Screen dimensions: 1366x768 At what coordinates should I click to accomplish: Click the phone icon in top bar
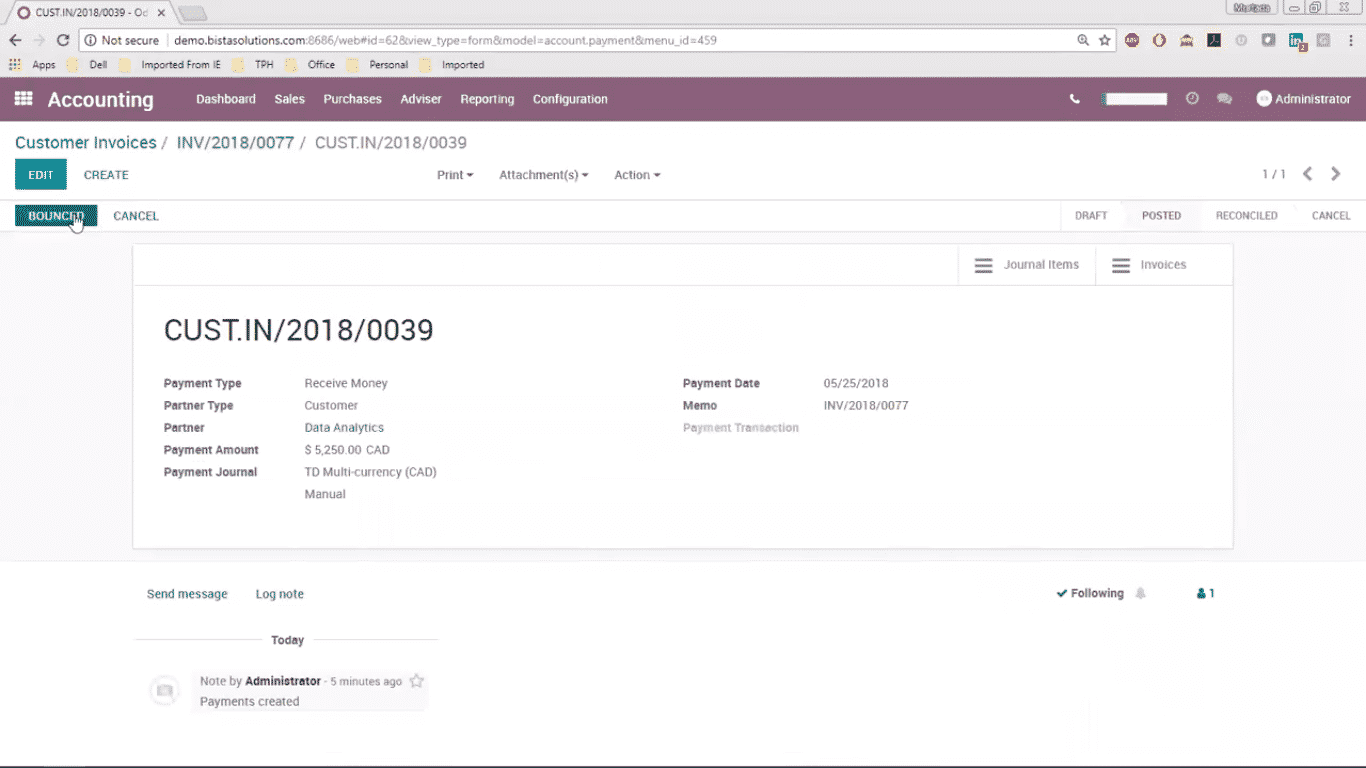pyautogui.click(x=1075, y=99)
